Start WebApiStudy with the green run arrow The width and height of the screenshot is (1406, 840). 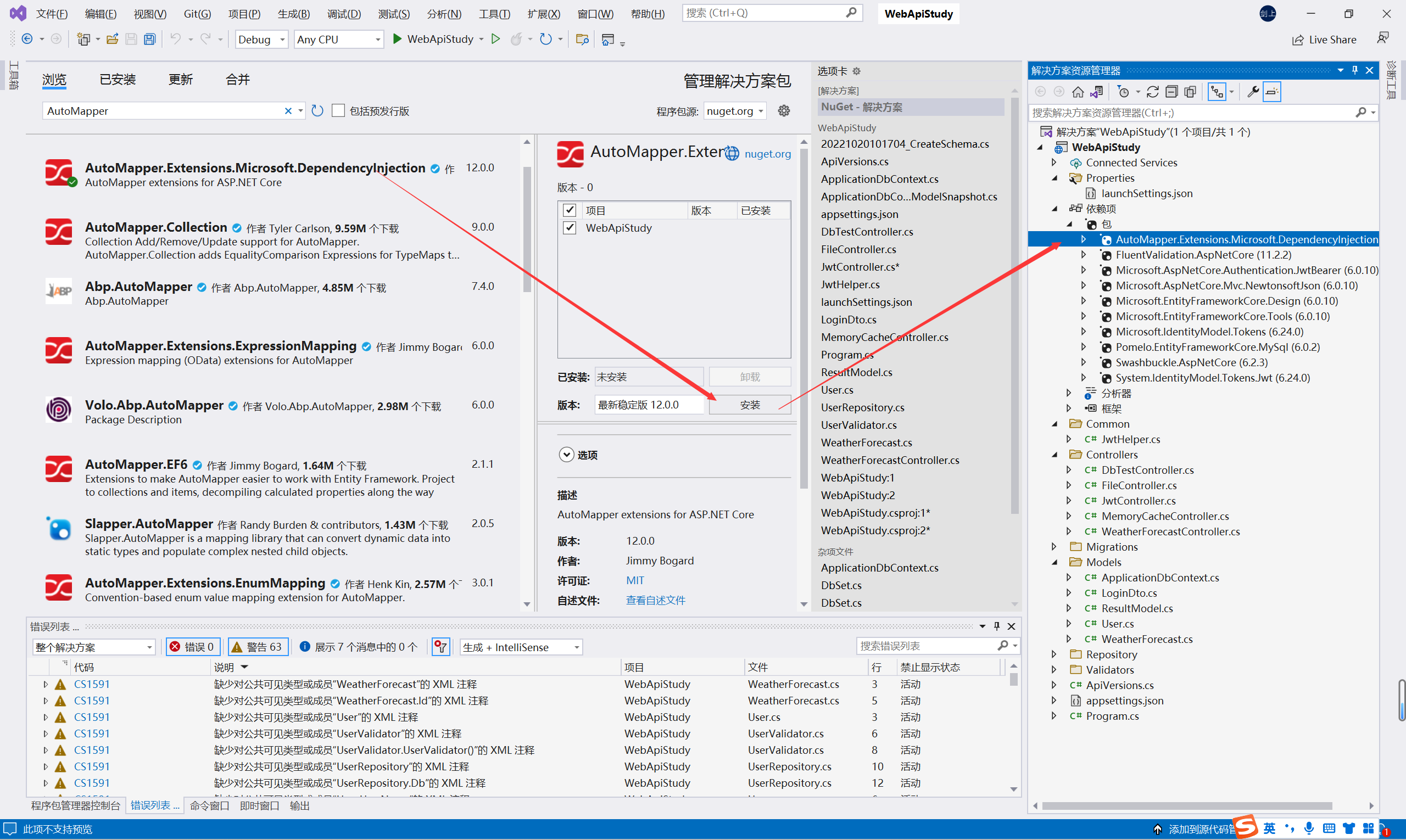(398, 39)
